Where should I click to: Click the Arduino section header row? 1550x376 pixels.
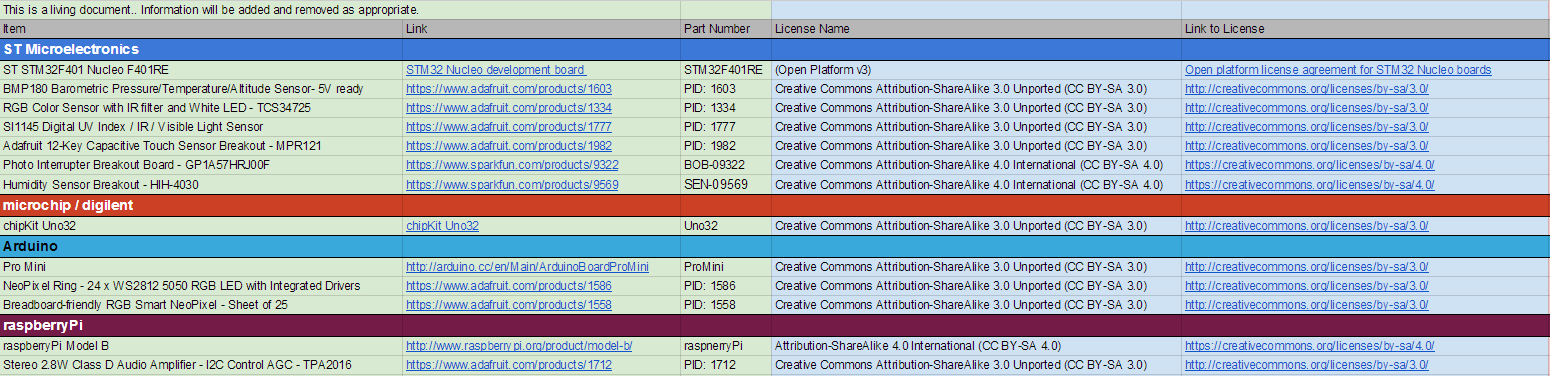click(775, 246)
